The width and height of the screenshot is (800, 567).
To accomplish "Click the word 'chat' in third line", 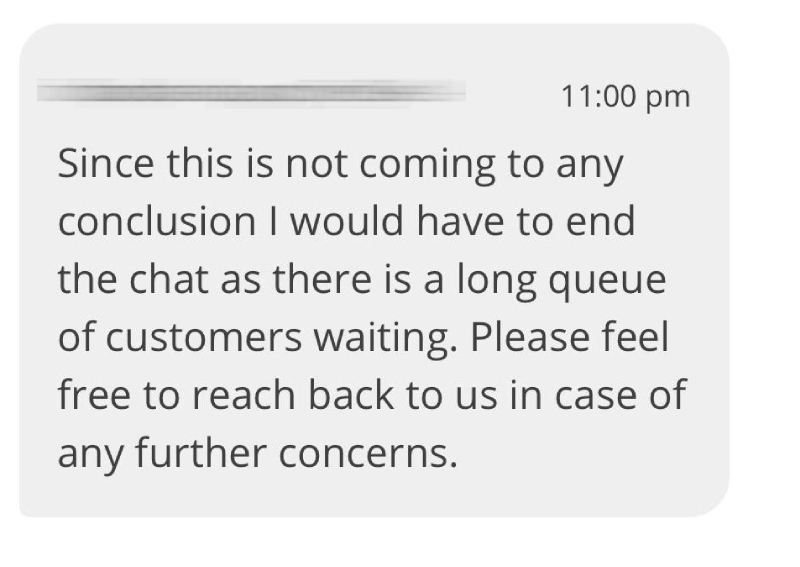I will click(169, 279).
